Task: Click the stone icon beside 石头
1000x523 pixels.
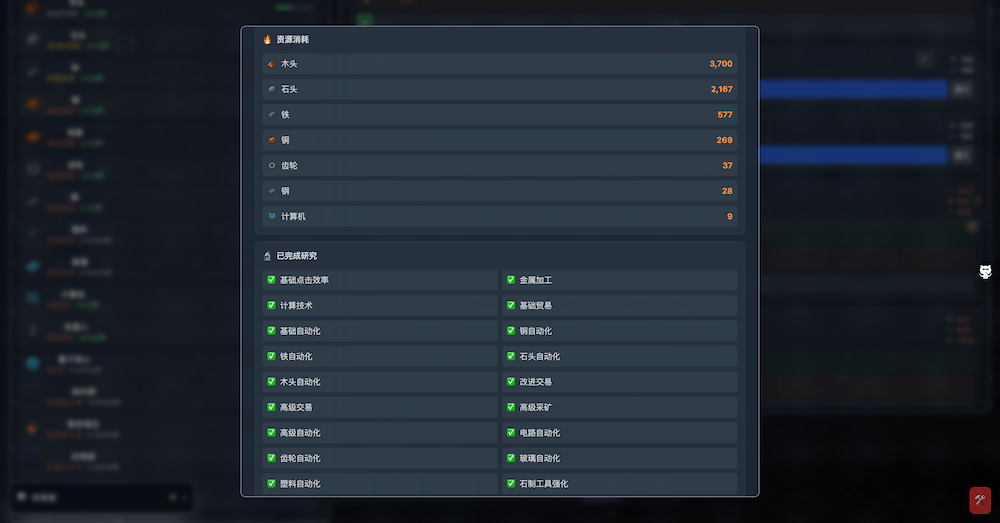Action: 271,89
